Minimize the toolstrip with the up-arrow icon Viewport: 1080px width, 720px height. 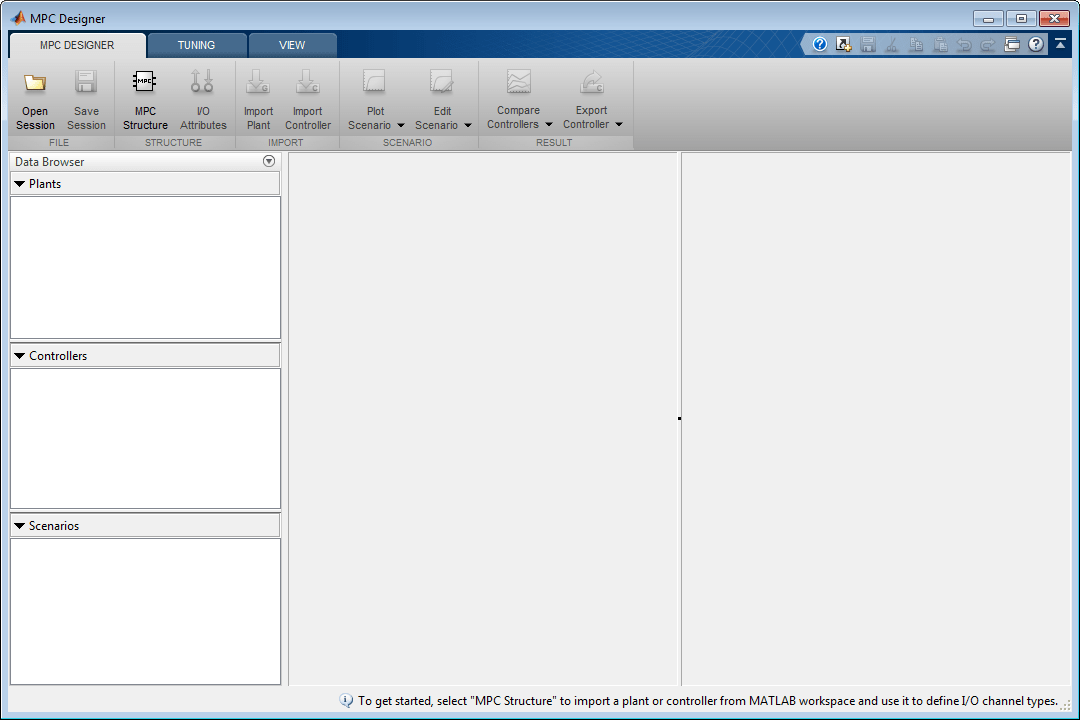1061,44
